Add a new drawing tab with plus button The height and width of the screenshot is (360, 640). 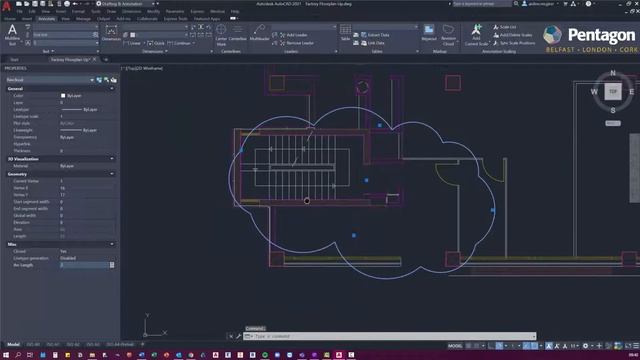pos(106,60)
